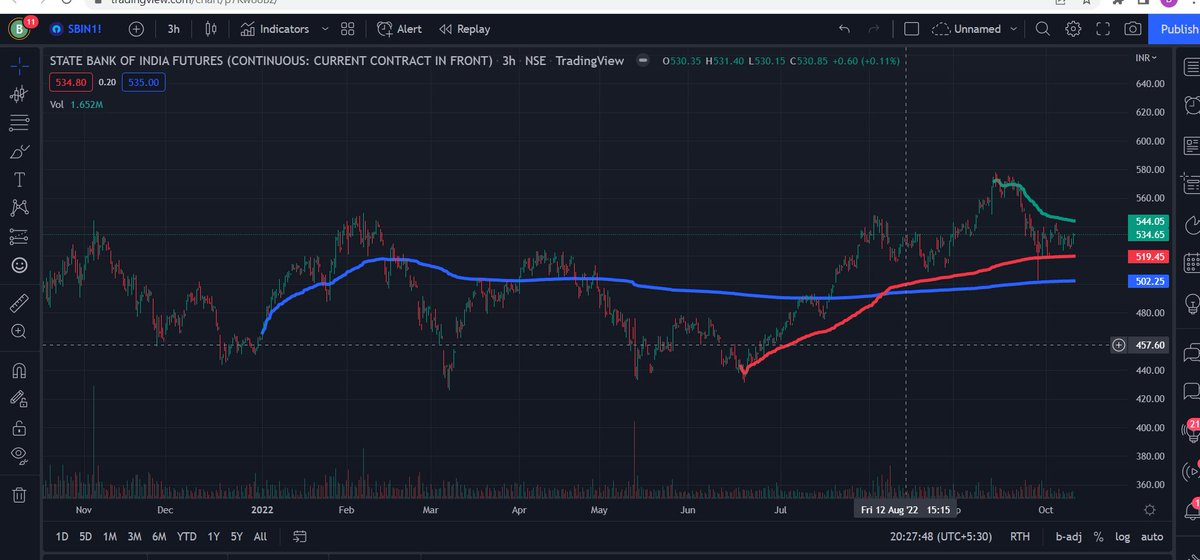
Task: Remove drawings with trash icon
Action: 19,494
